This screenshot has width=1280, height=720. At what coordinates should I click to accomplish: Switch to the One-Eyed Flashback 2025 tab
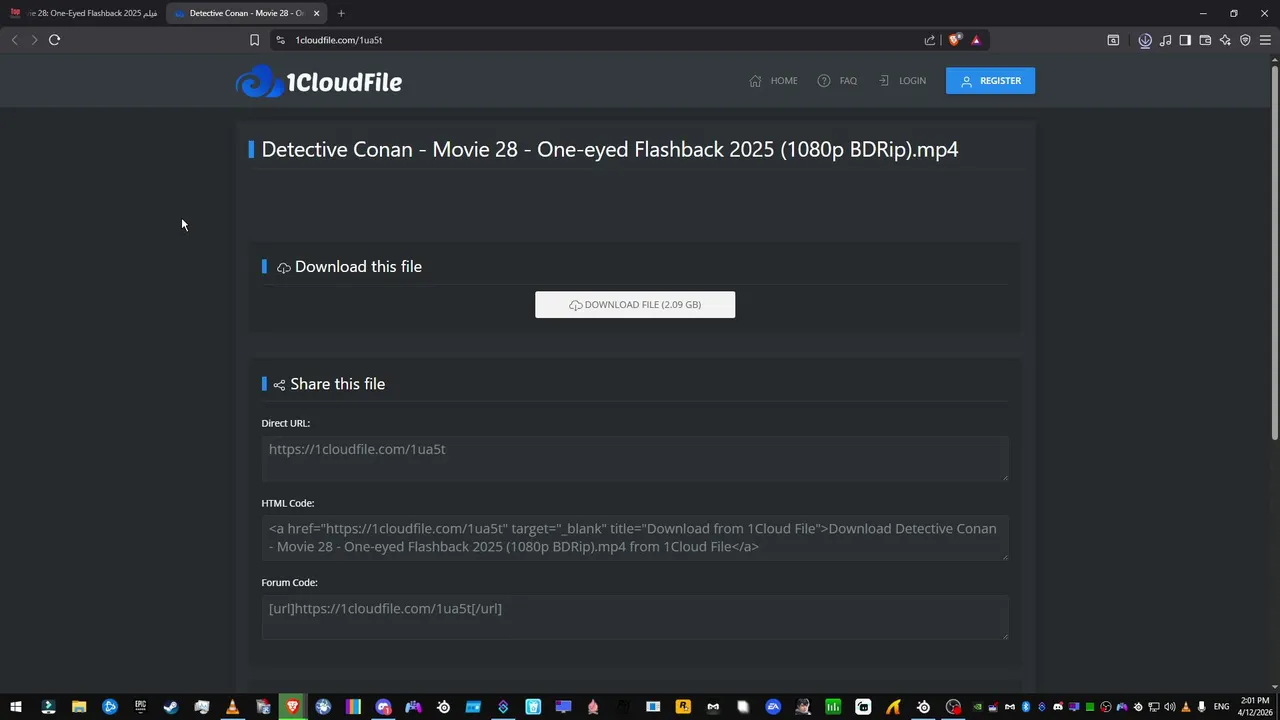[82, 13]
